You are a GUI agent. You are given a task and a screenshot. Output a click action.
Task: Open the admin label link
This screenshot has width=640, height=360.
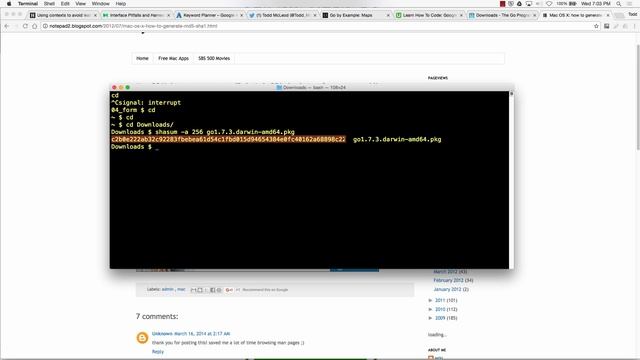(168, 289)
